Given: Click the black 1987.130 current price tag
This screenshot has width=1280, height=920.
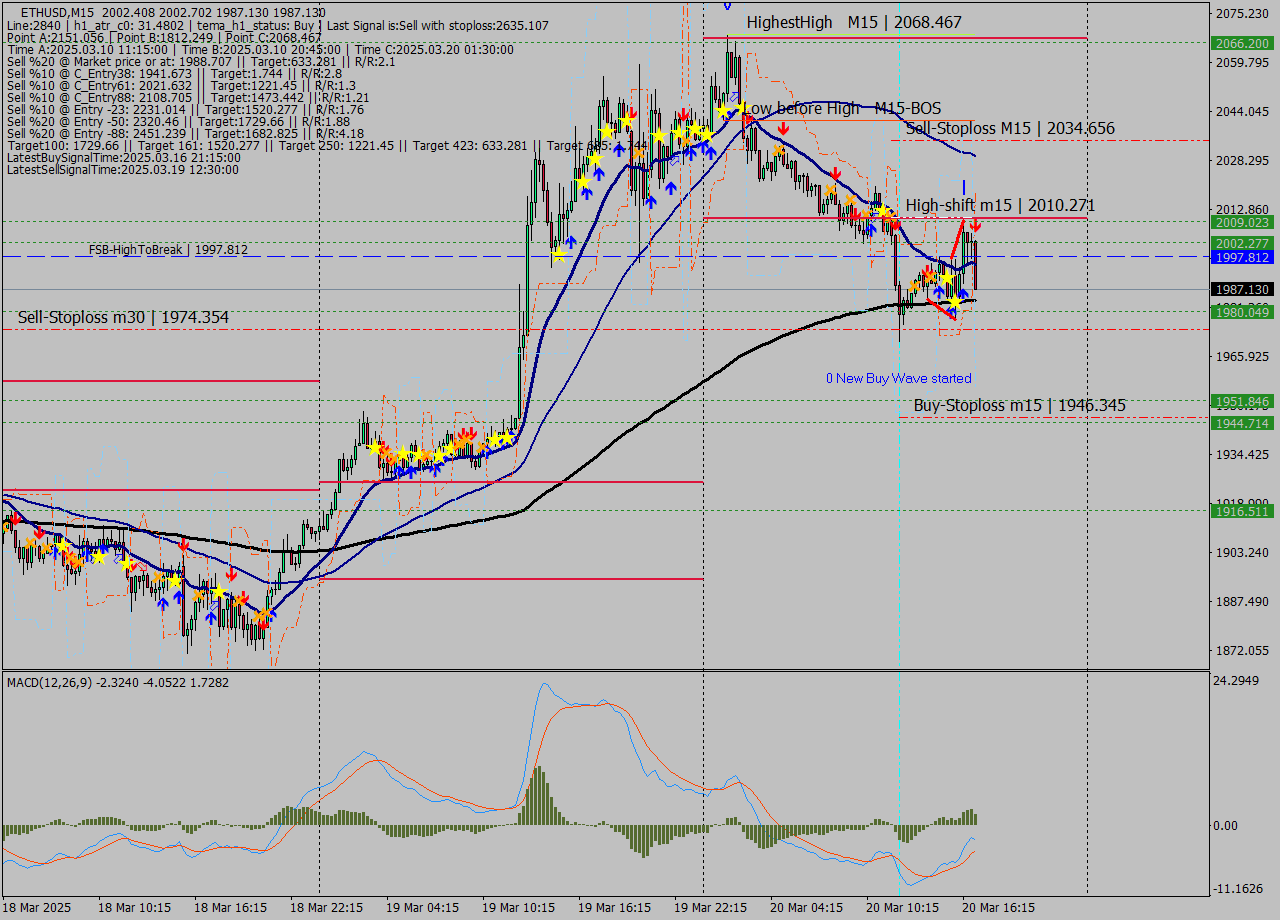Looking at the screenshot, I should pyautogui.click(x=1242, y=289).
